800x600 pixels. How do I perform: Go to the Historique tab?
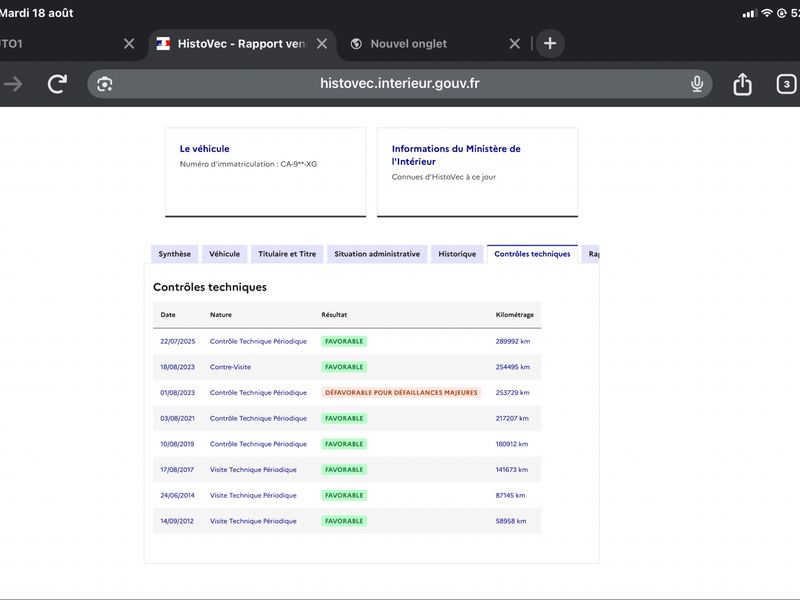[x=457, y=254]
